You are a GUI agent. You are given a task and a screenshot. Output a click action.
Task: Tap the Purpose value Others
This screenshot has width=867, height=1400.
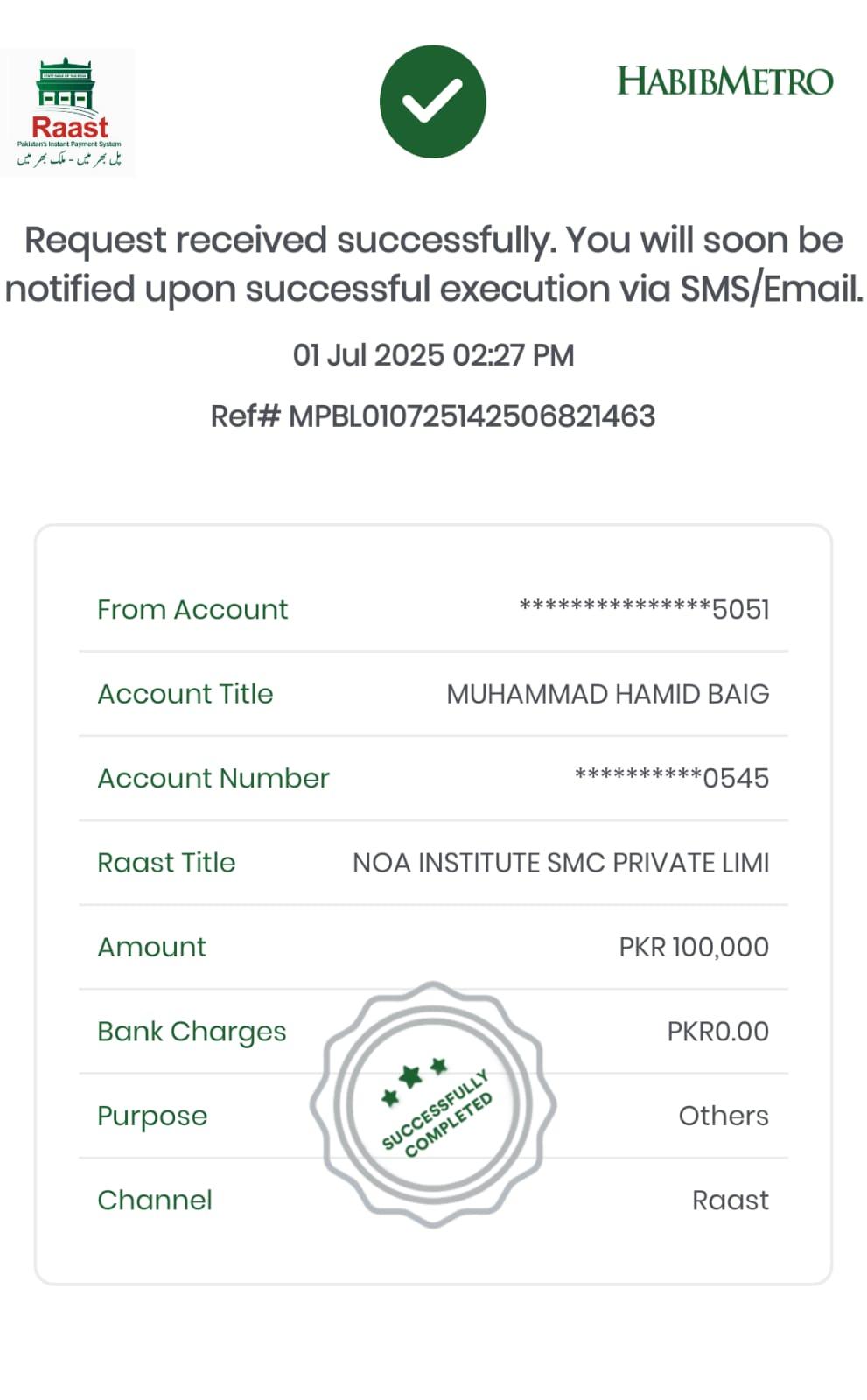[x=724, y=1116]
